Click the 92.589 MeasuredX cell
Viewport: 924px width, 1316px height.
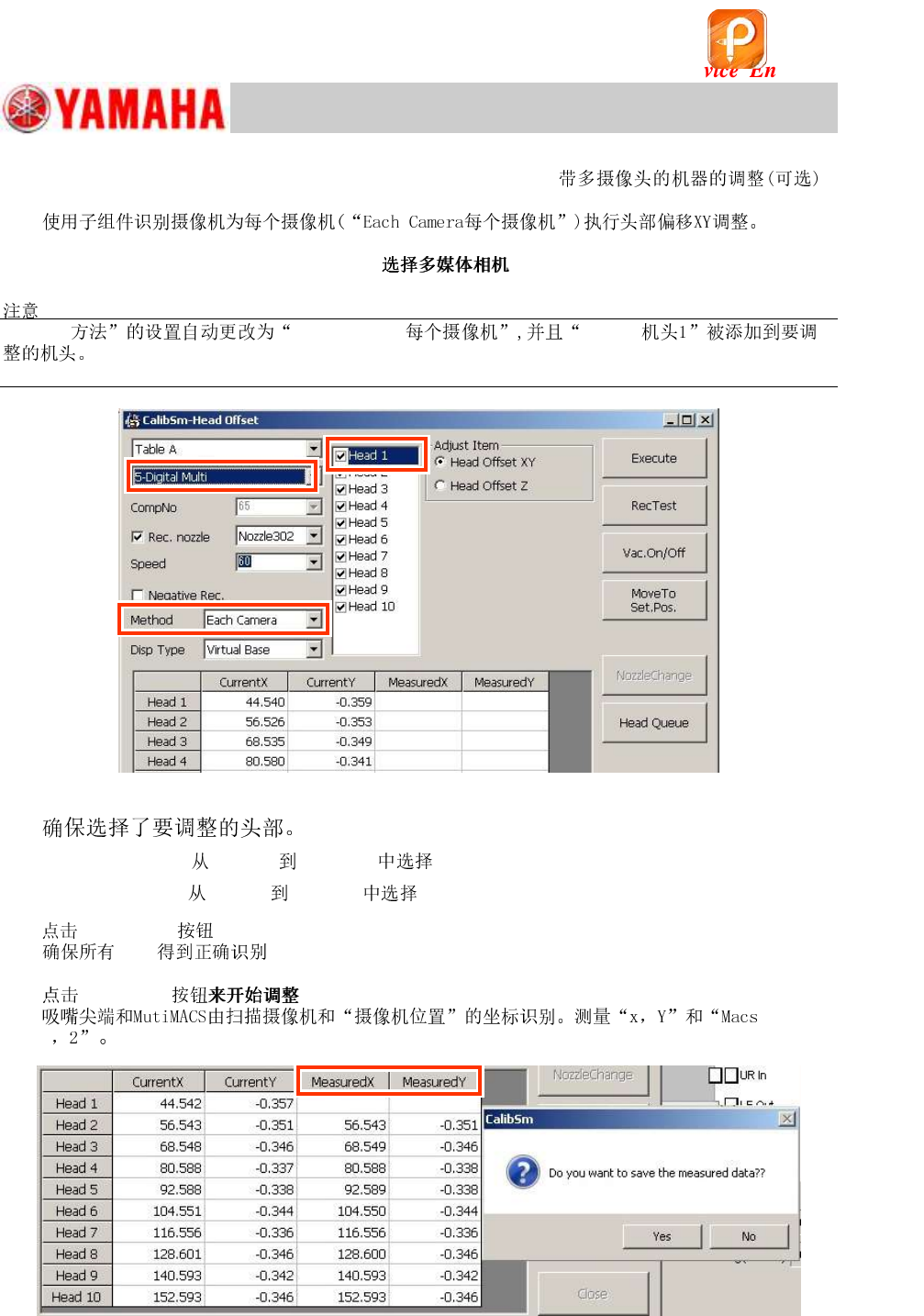[x=343, y=1189]
